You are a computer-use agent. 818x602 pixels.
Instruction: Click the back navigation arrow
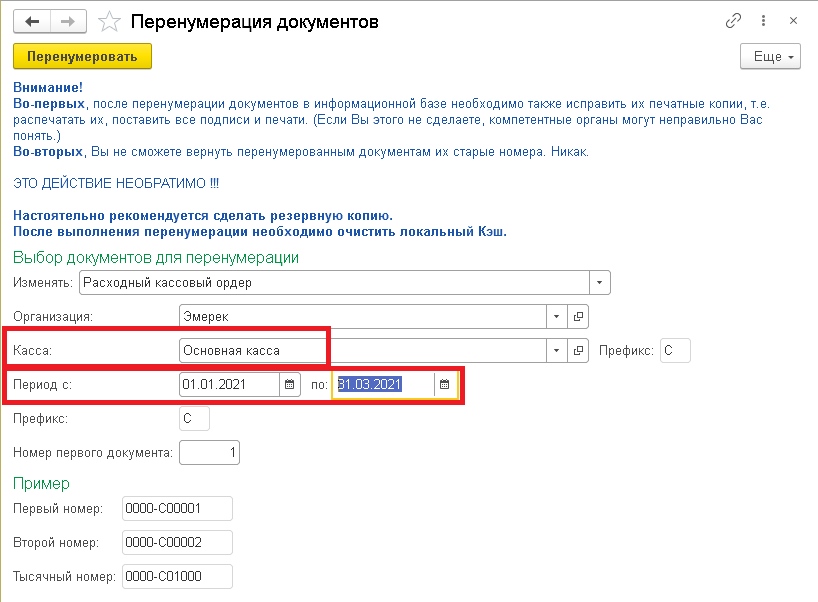coord(34,21)
